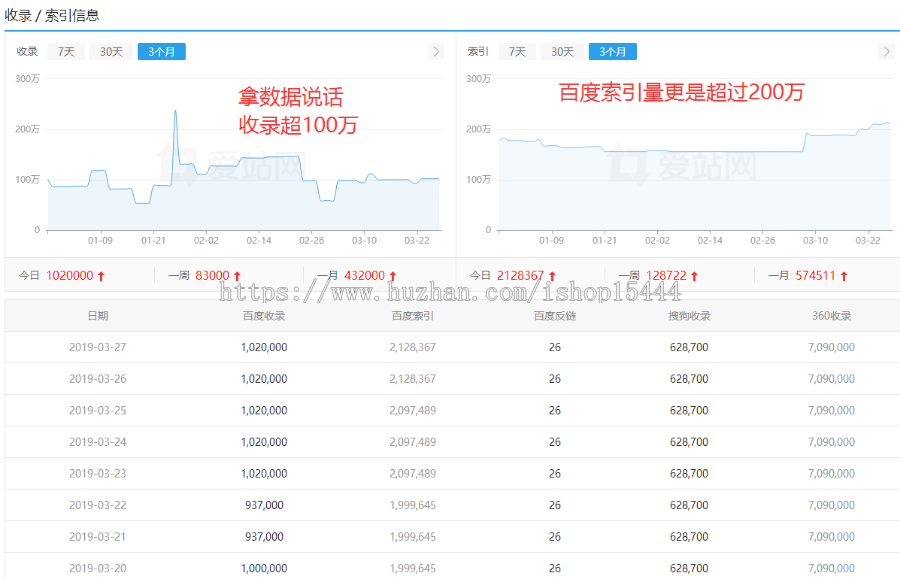Click red up arrow beside 一周 83000
Screen dimensions: 900x579
coord(237,276)
